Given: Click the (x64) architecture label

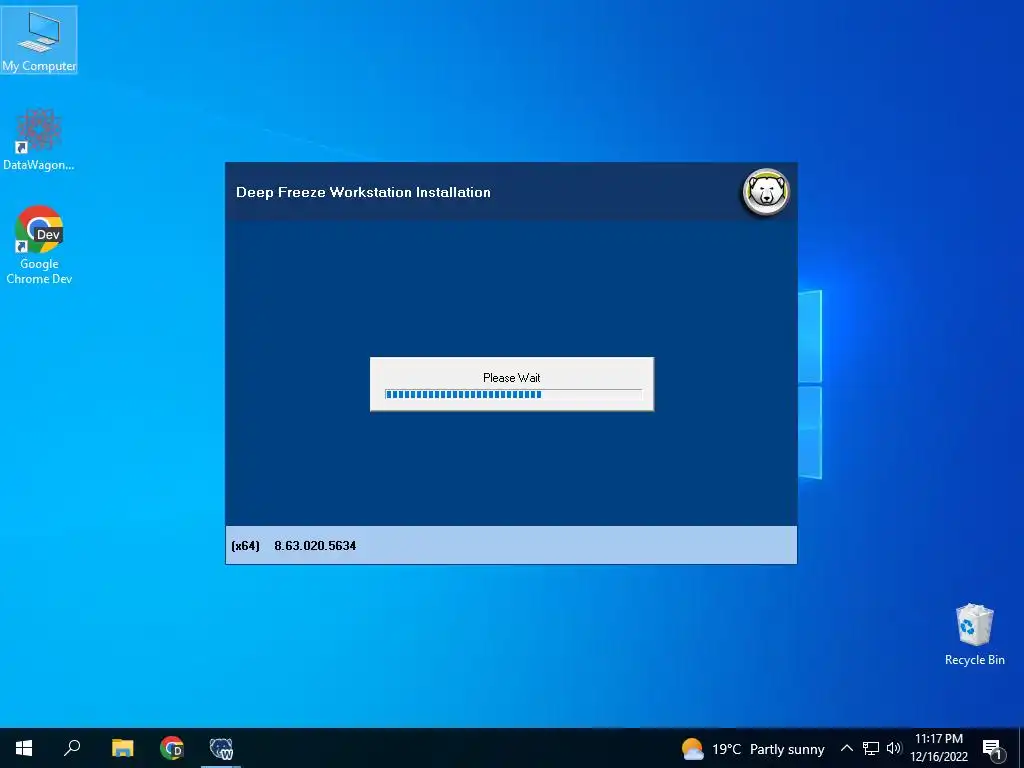Looking at the screenshot, I should point(246,546).
